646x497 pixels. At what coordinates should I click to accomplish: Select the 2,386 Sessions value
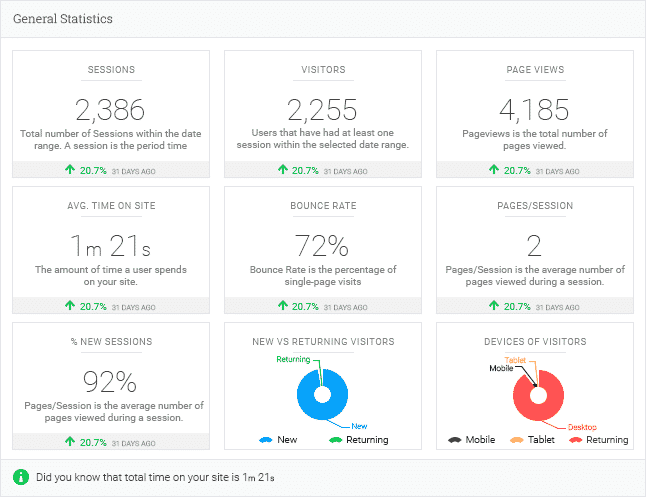(110, 110)
